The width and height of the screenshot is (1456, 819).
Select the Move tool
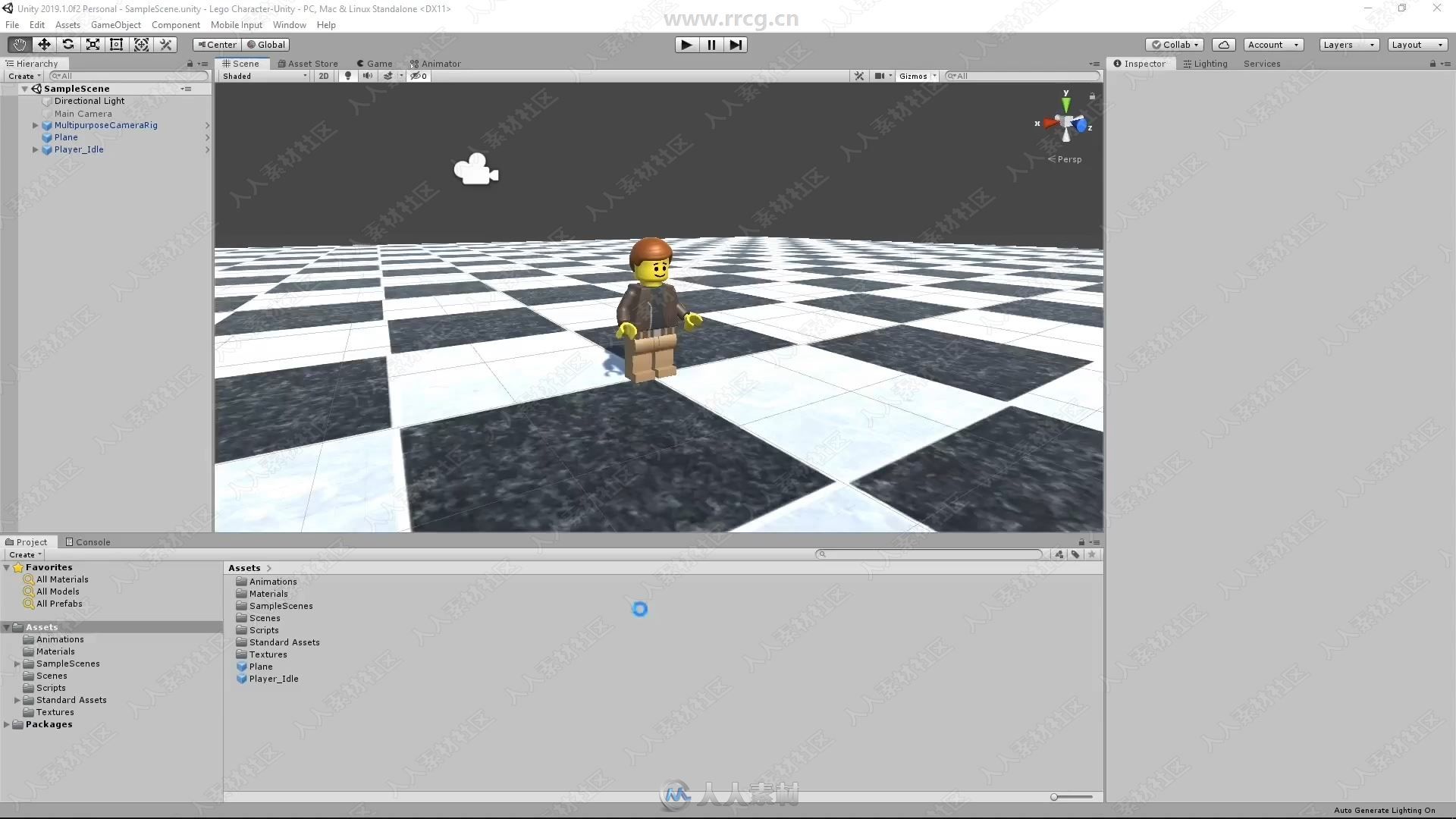coord(44,45)
